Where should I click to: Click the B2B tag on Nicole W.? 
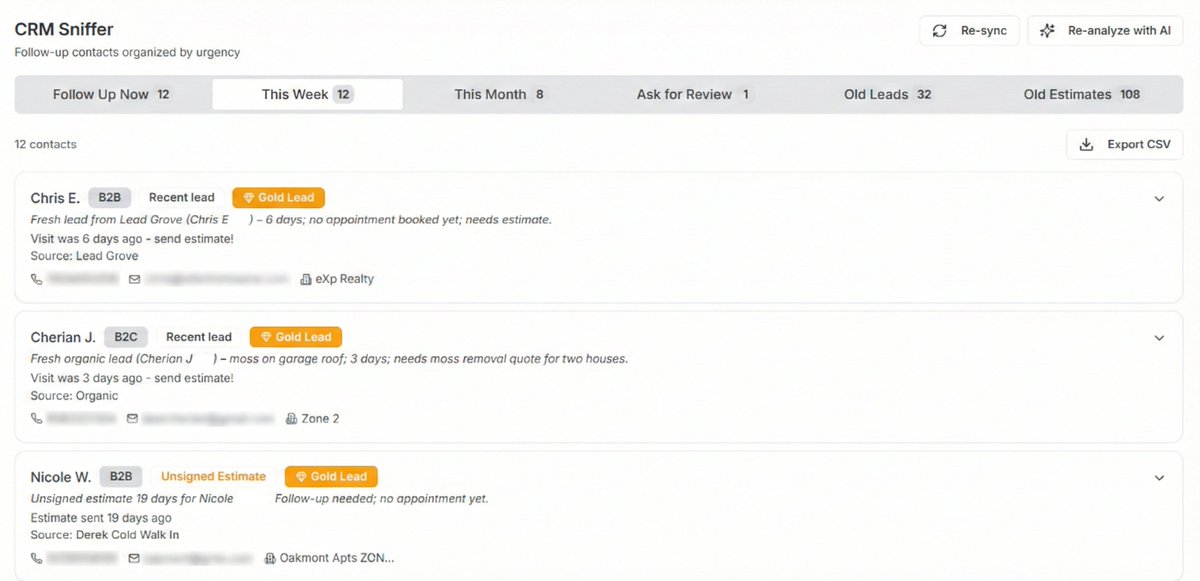tap(121, 477)
